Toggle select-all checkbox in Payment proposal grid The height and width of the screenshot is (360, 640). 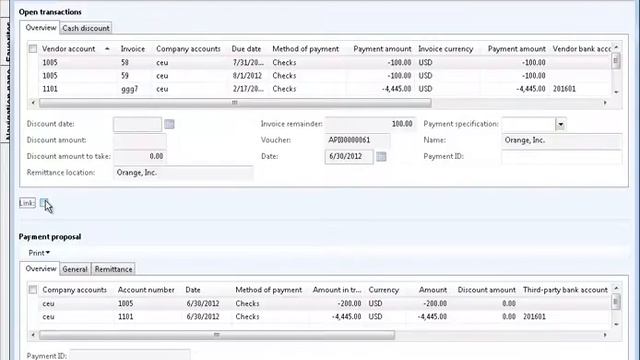[33, 290]
